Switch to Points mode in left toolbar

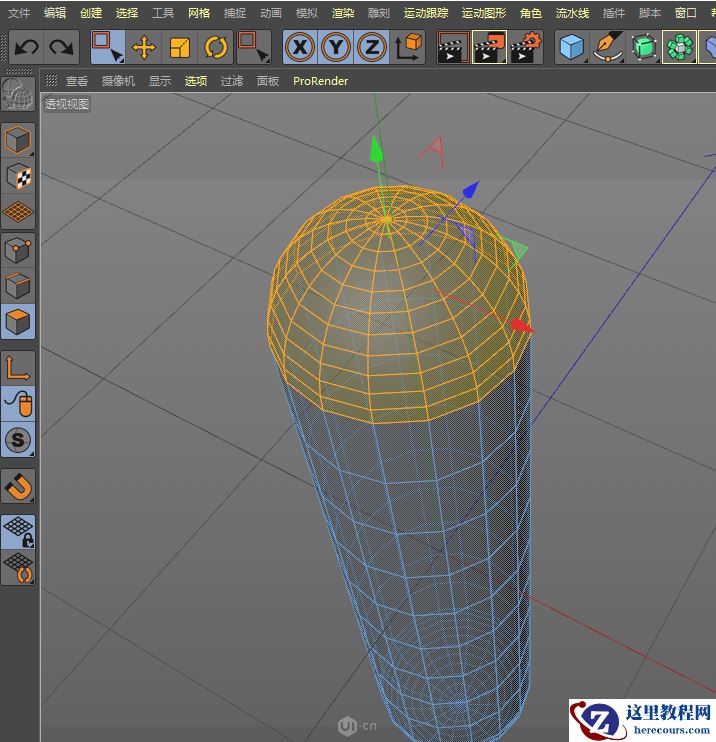click(x=18, y=249)
